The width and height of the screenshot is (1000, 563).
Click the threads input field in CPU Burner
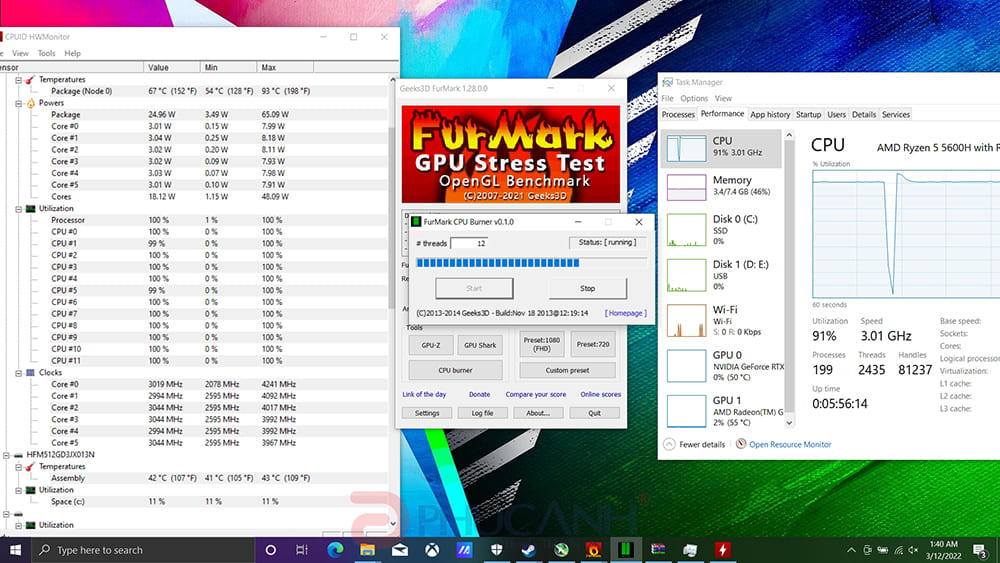[x=469, y=244]
